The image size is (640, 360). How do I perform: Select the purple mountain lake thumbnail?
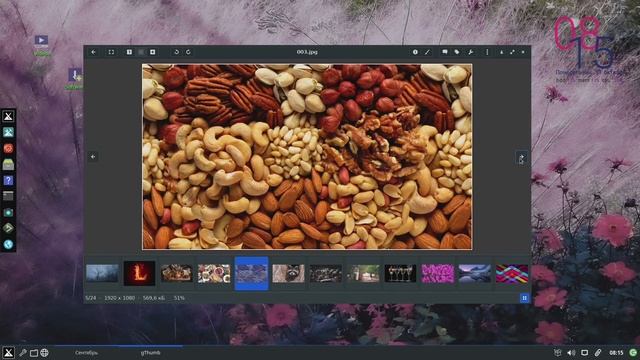coord(475,273)
